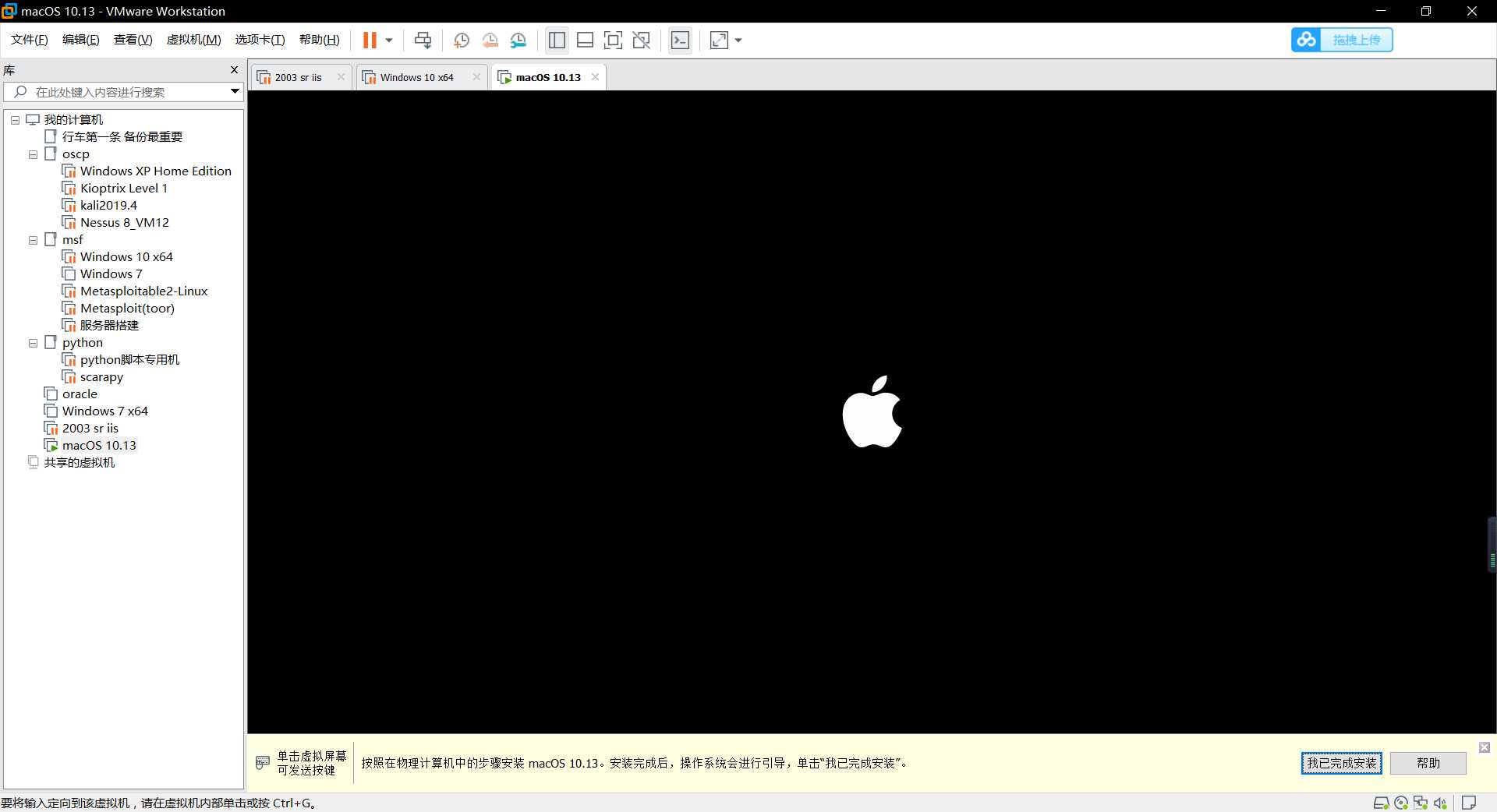Click the blue cloud upload button
The image size is (1497, 812).
tap(1342, 40)
